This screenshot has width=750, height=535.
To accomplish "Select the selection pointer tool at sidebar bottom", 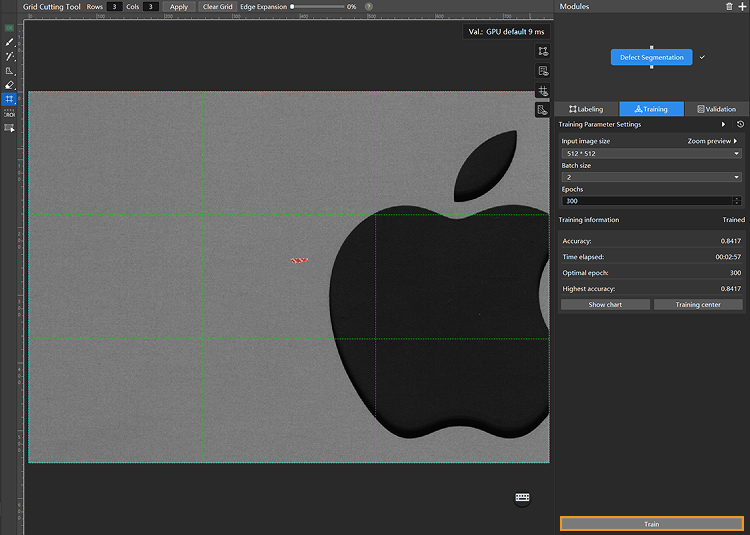I will [x=9, y=128].
